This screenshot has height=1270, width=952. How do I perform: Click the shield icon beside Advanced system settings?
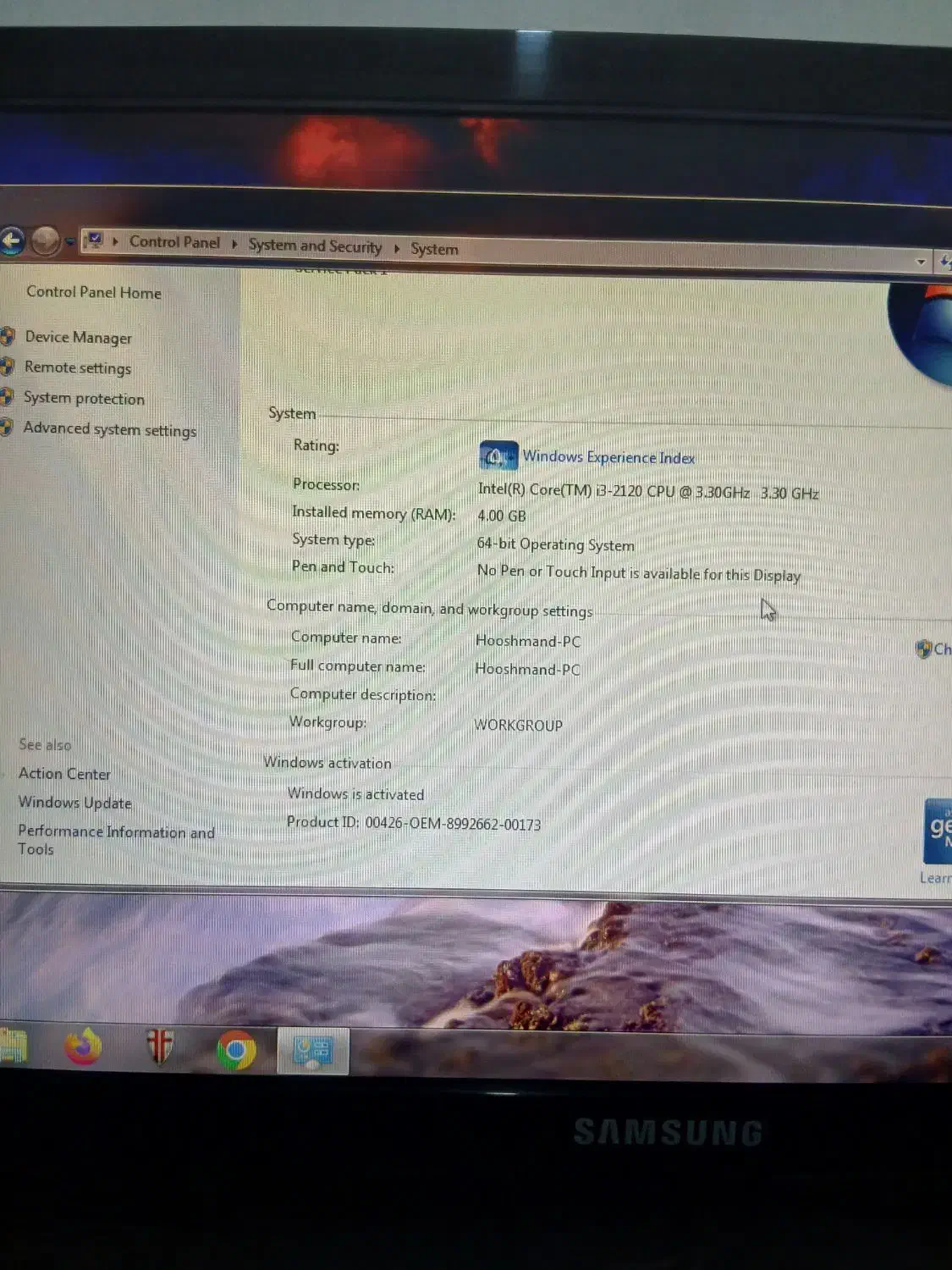pos(7,427)
